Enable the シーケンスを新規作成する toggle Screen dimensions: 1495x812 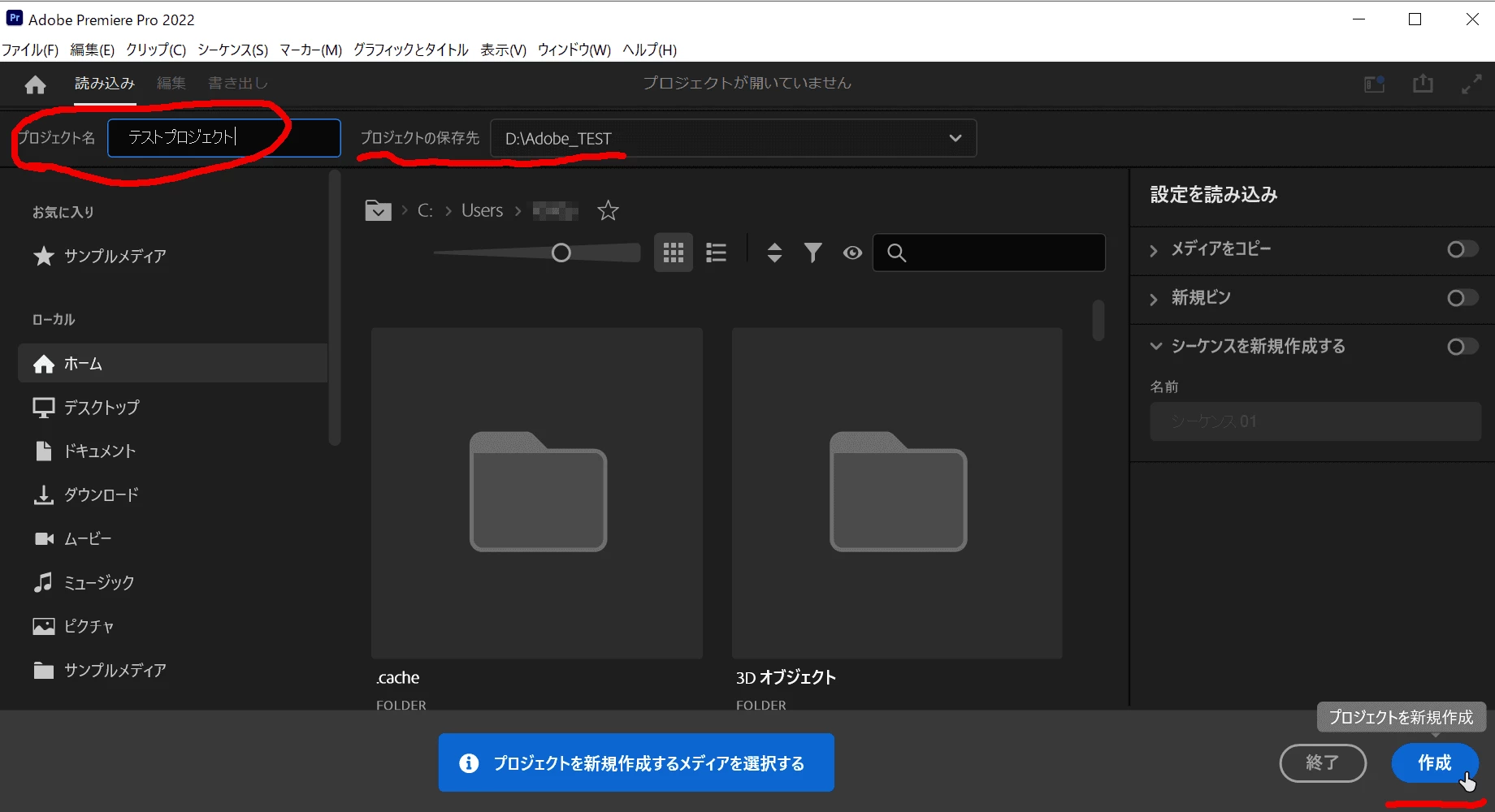1462,347
